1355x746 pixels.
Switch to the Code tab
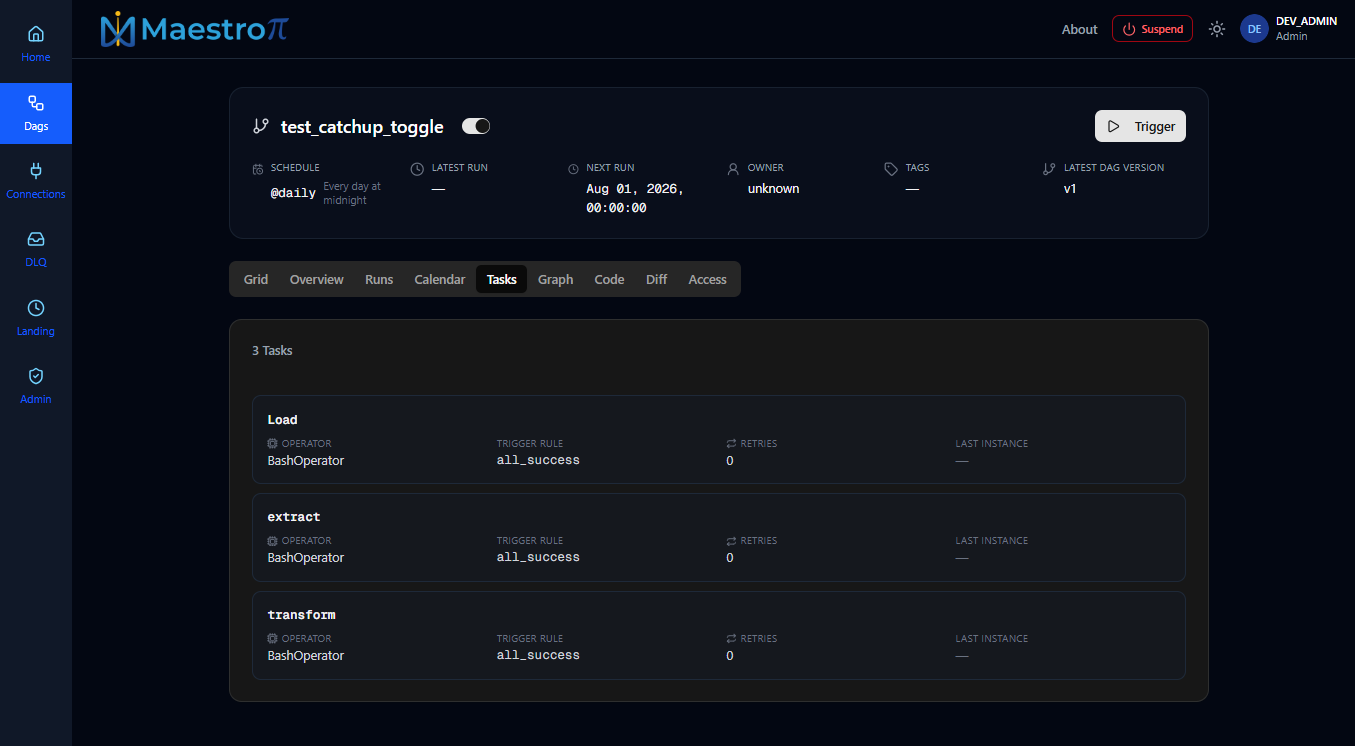coord(609,279)
